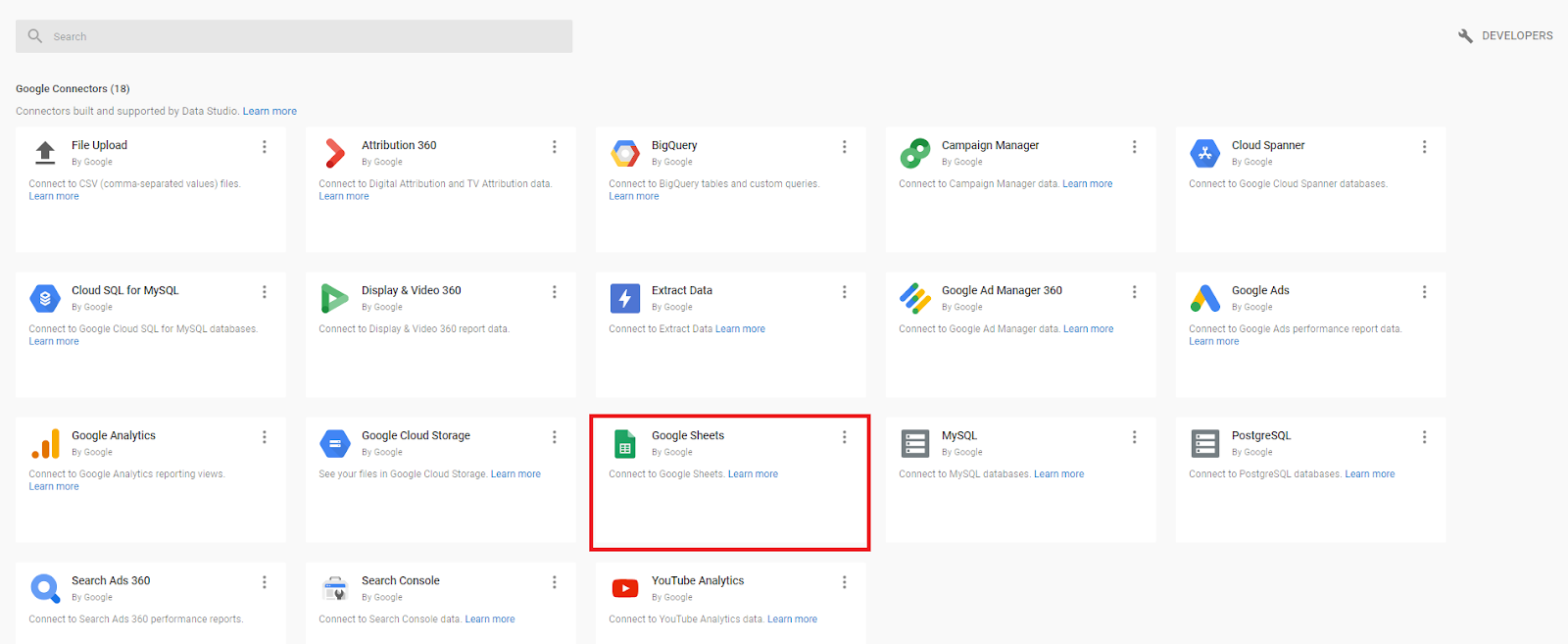Select the Google Sheets green icon

pos(624,443)
